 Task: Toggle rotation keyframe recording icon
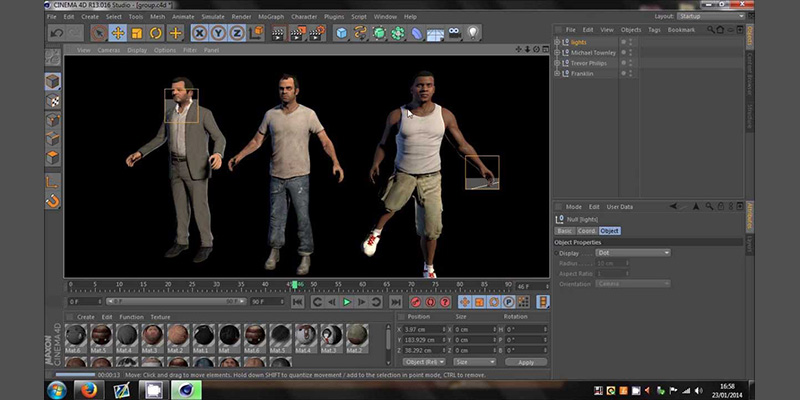tap(494, 302)
